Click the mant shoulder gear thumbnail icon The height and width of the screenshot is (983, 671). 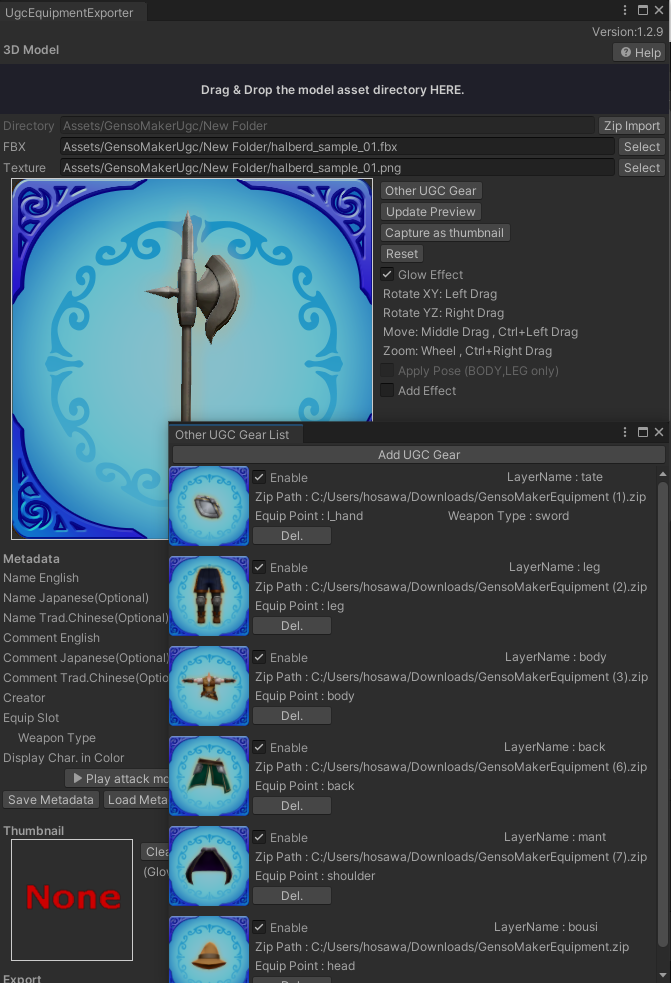pyautogui.click(x=209, y=866)
